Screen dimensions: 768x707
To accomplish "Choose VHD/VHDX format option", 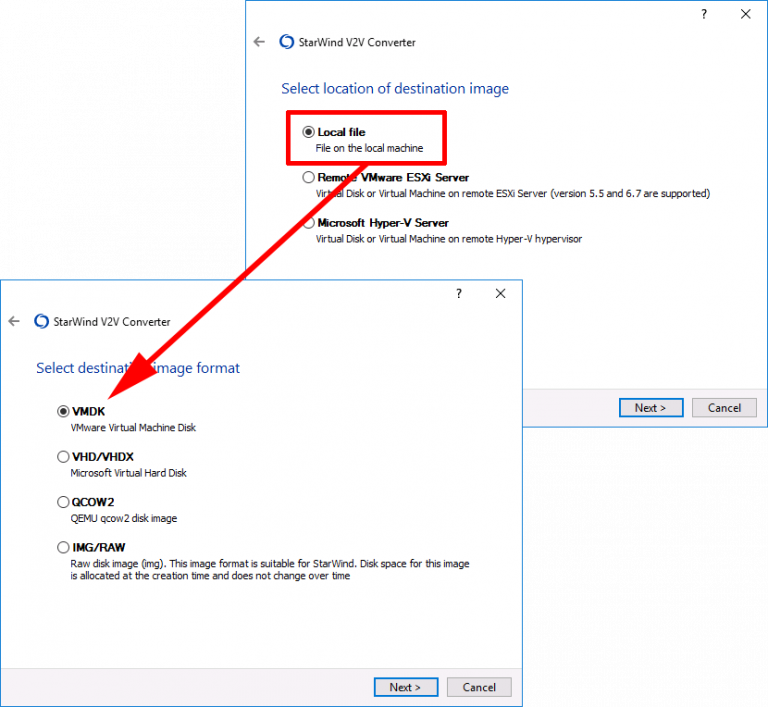I will coord(63,457).
